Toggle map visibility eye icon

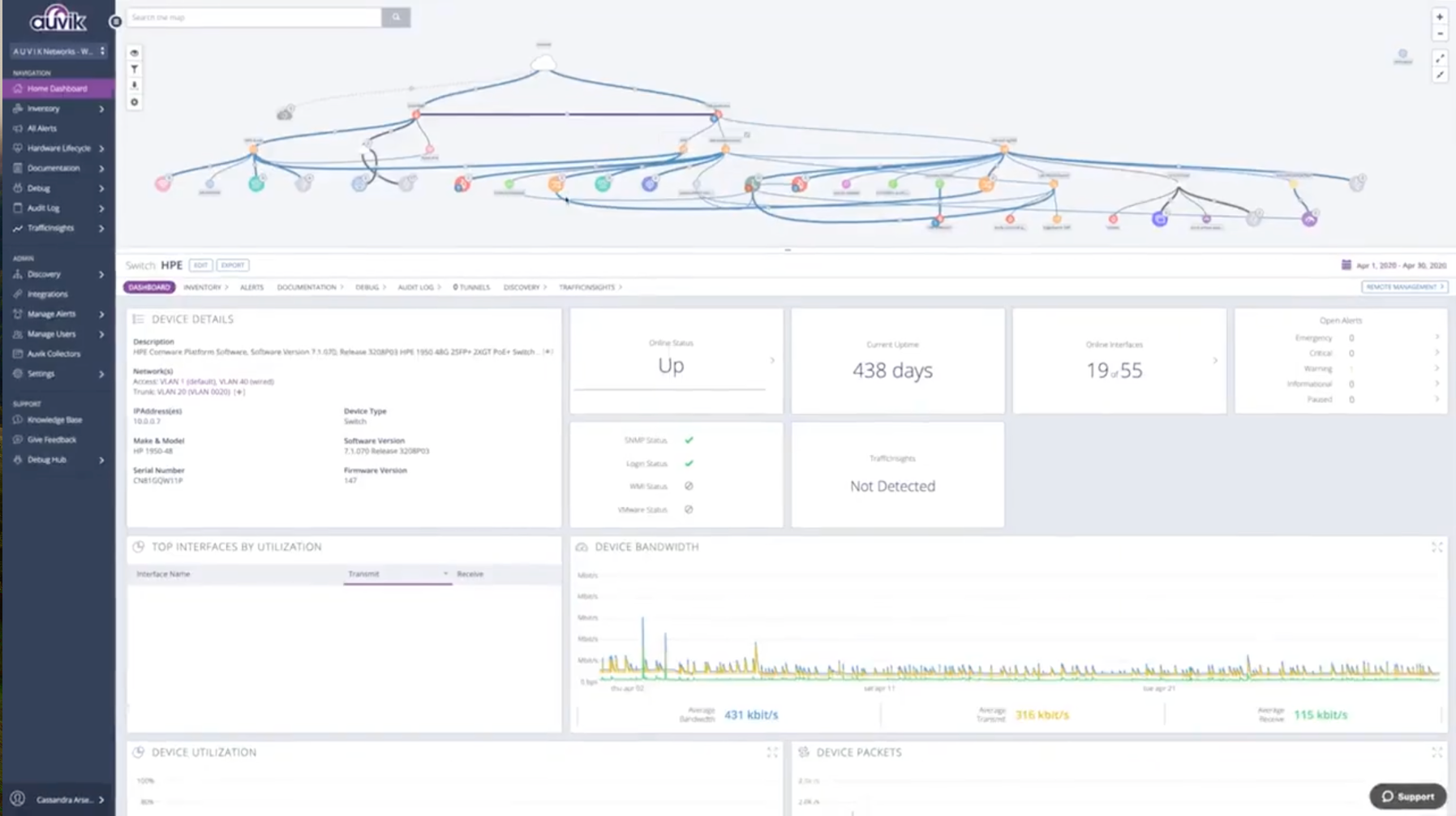[x=135, y=53]
